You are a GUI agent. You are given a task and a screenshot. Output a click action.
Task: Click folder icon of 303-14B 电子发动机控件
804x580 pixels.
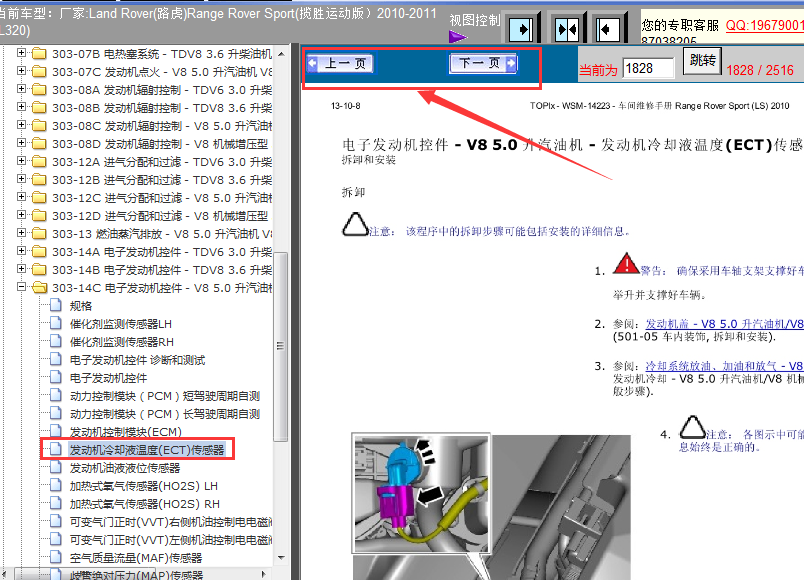(39, 269)
